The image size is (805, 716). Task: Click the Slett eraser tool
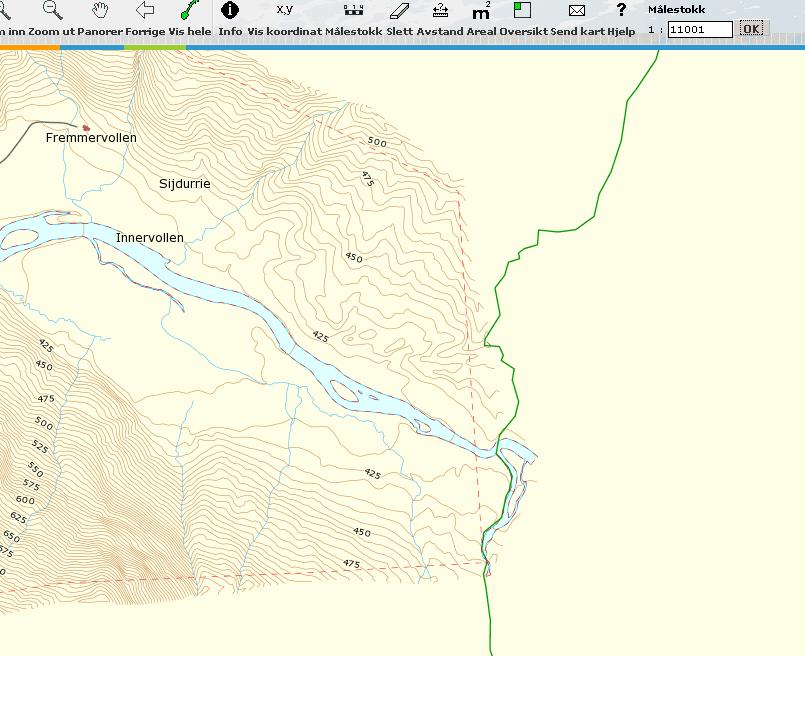tap(399, 11)
